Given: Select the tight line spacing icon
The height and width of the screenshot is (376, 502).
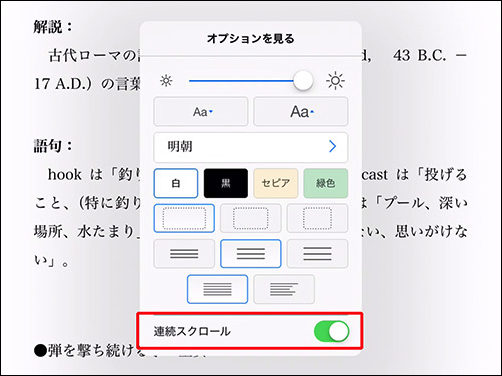Looking at the screenshot, I should pyautogui.click(x=184, y=254).
